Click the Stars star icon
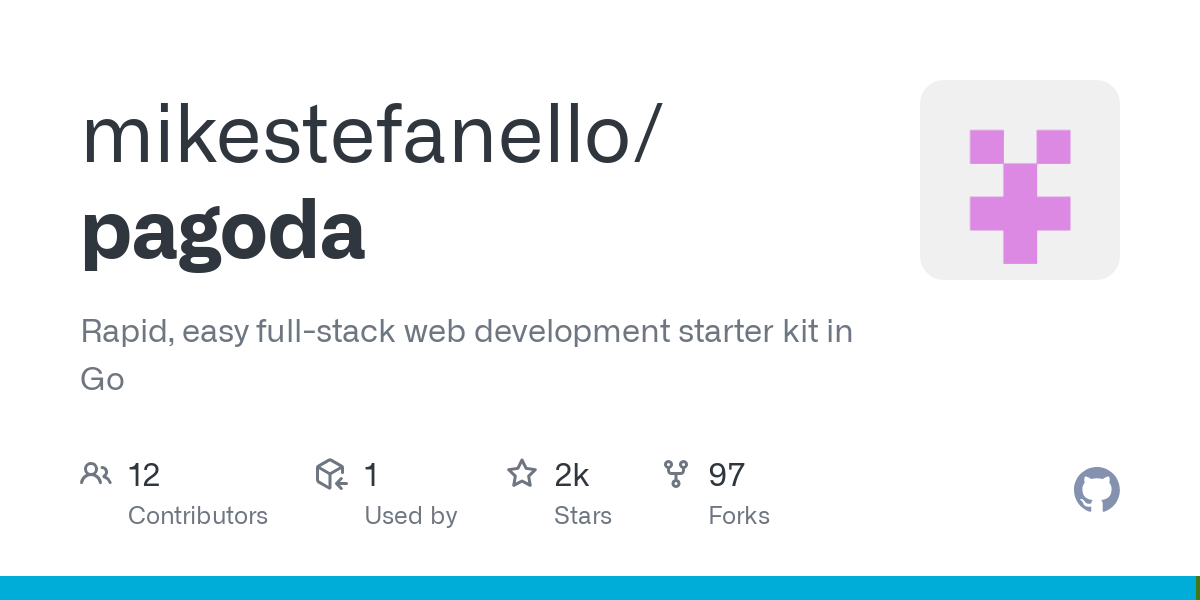The width and height of the screenshot is (1200, 600). (x=522, y=474)
